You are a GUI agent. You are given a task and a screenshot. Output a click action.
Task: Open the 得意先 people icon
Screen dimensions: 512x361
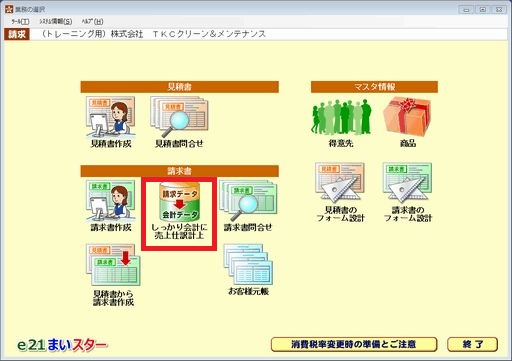[341, 117]
